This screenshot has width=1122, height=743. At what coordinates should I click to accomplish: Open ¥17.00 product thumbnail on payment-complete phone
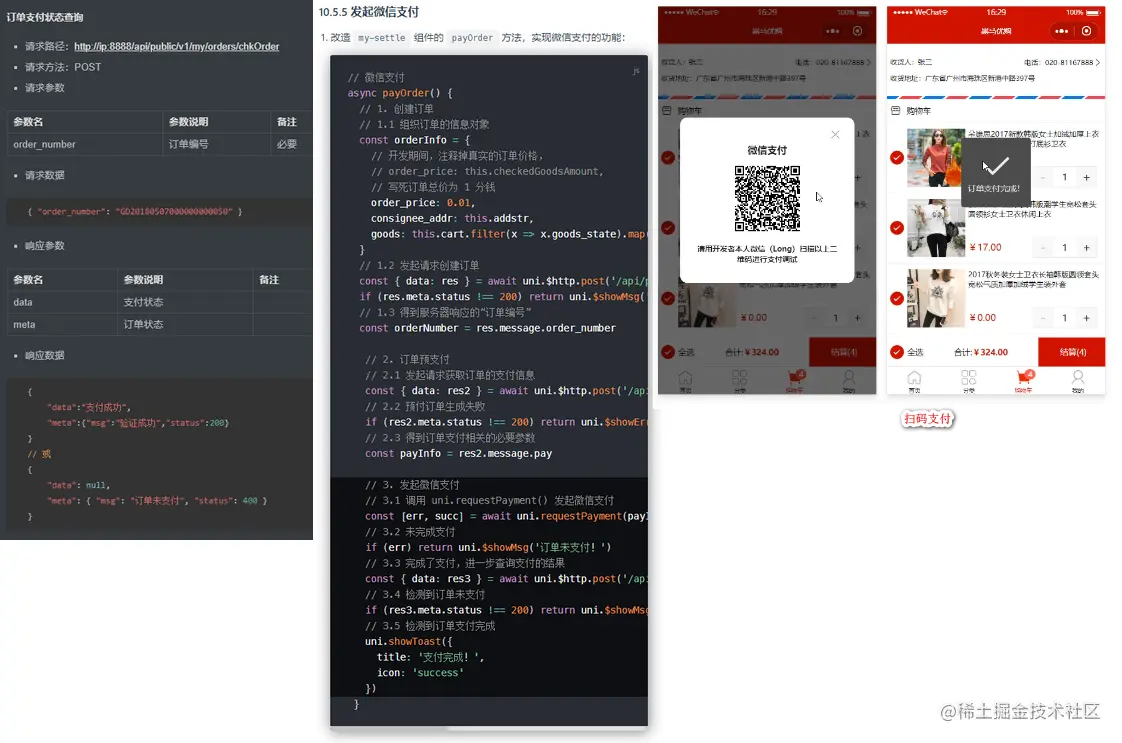[935, 228]
